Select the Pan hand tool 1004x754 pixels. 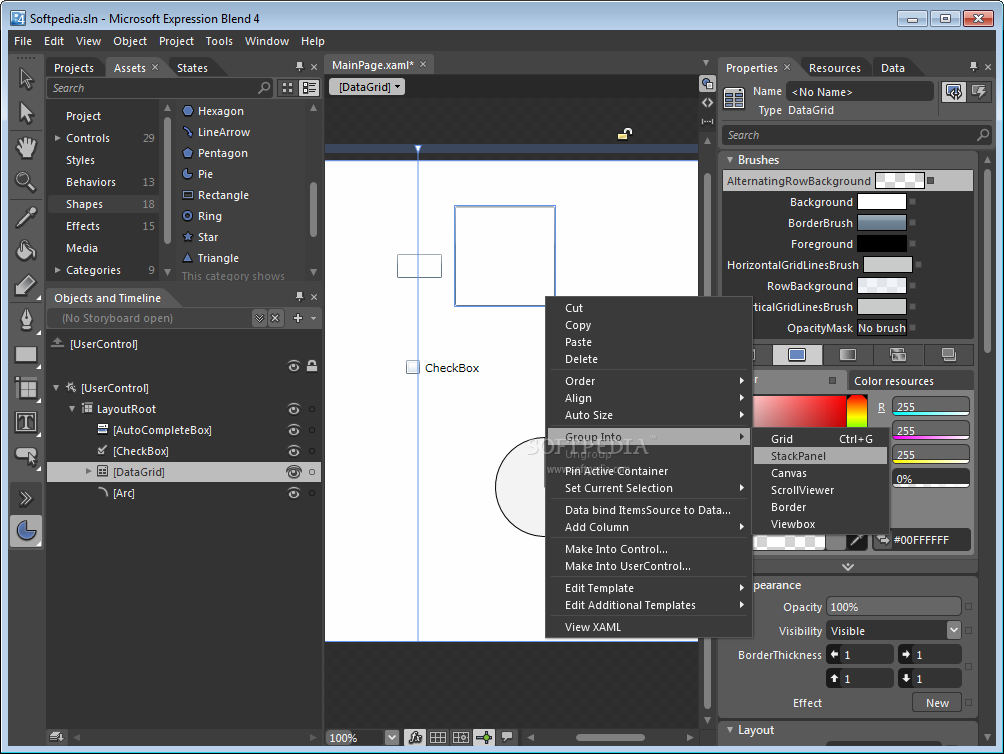pos(26,148)
